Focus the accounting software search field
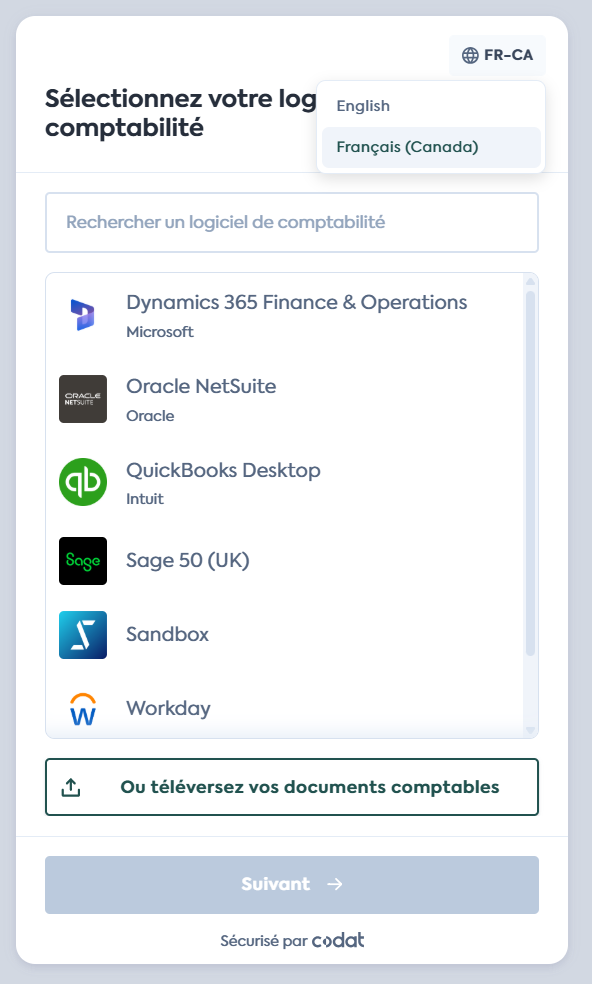Screen dimensions: 592x984 click(x=292, y=222)
